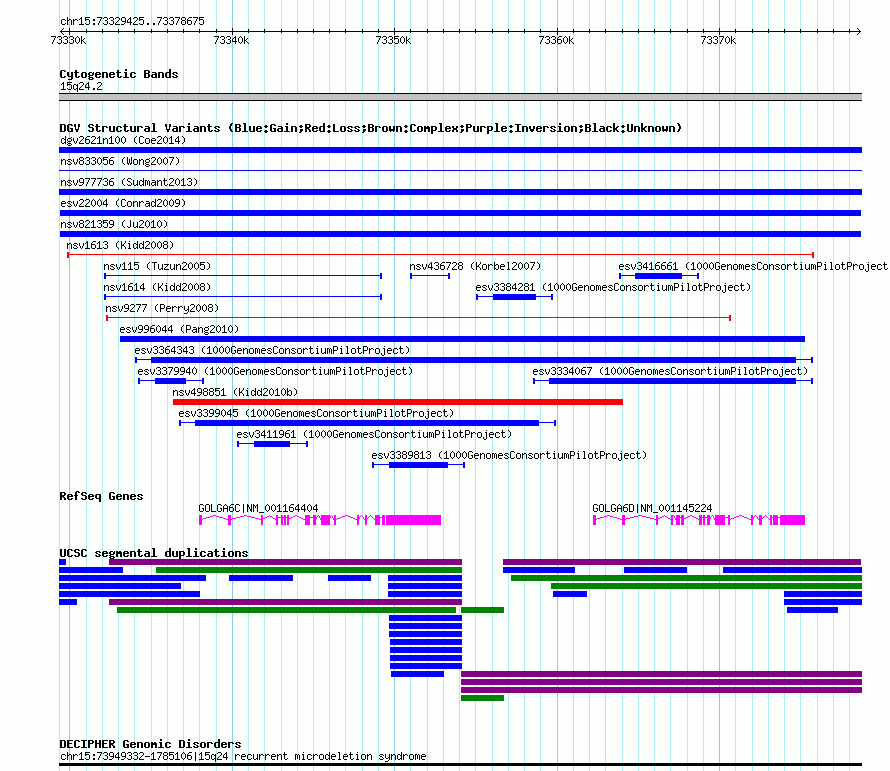
Task: Click the 73360k ruler tick label
Action: 556,40
